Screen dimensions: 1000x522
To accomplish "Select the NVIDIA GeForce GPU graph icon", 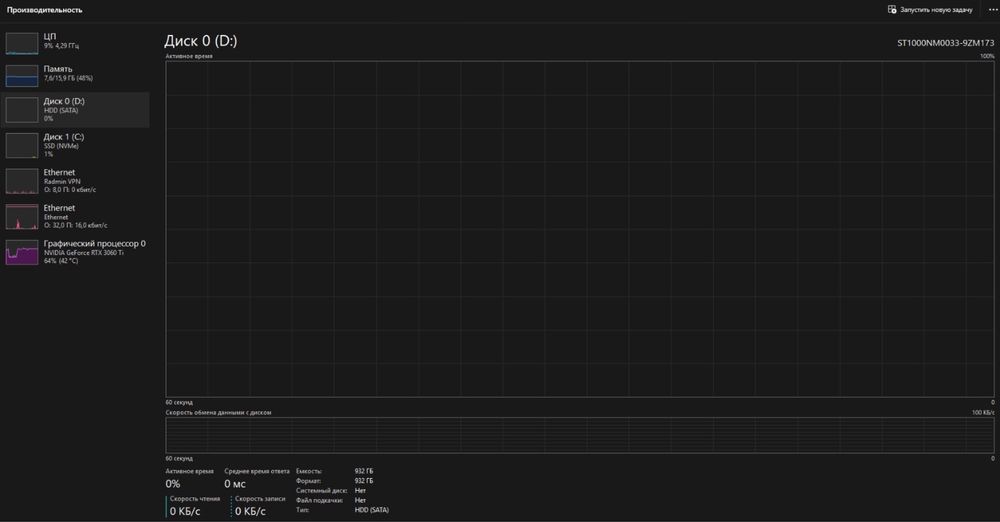I will [22, 252].
